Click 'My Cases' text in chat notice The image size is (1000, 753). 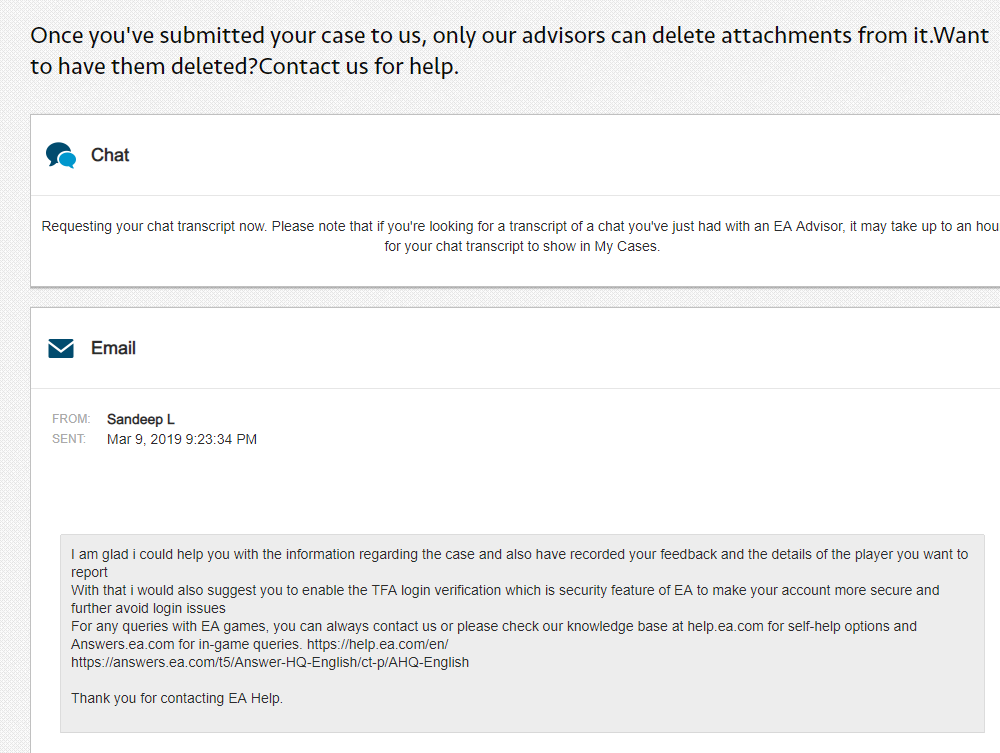(x=626, y=246)
